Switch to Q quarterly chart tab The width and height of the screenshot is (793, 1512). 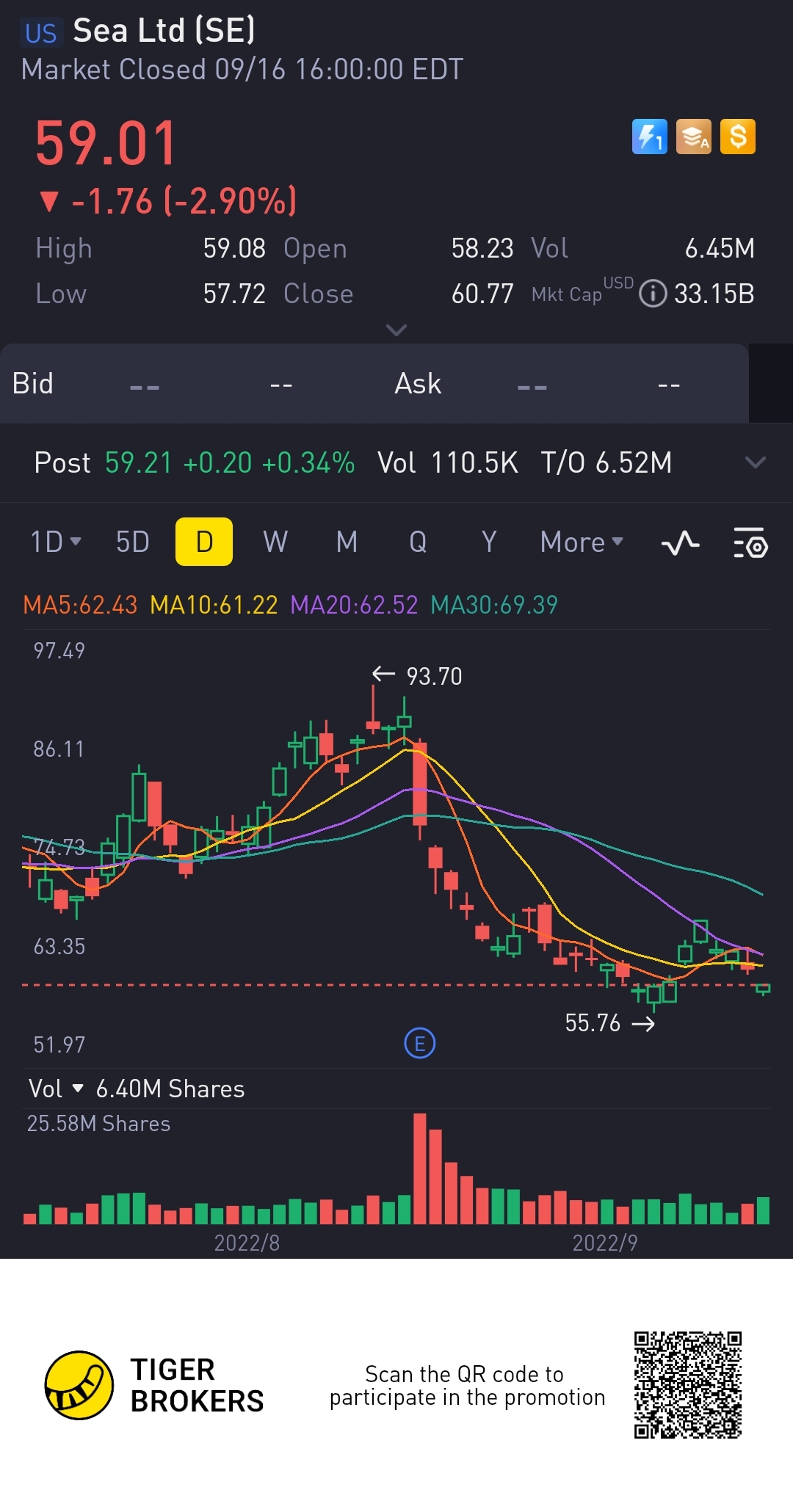pyautogui.click(x=418, y=542)
